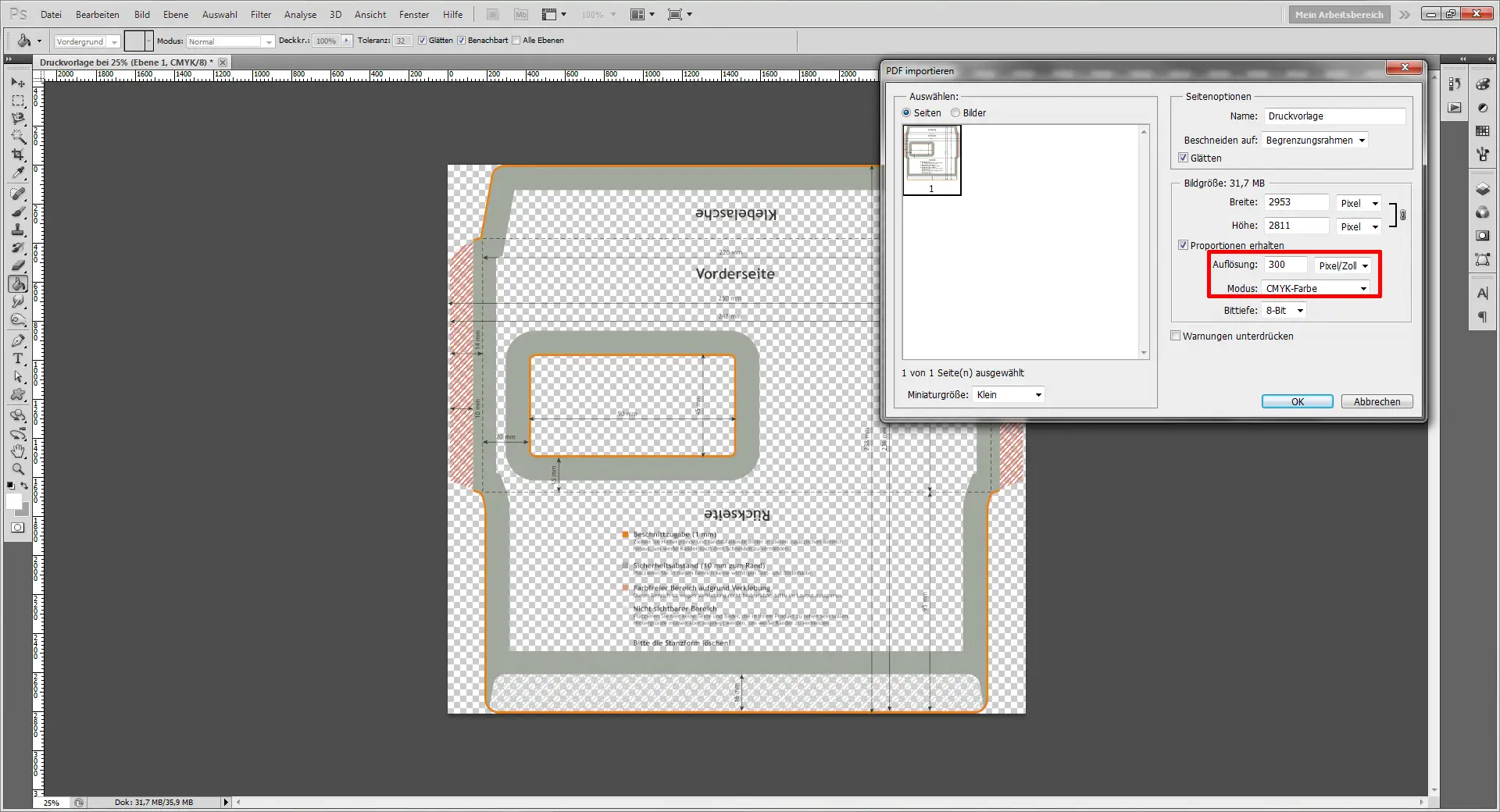Viewport: 1500px width, 812px height.
Task: Open the Miniaturgröße dropdown
Action: (x=1009, y=395)
